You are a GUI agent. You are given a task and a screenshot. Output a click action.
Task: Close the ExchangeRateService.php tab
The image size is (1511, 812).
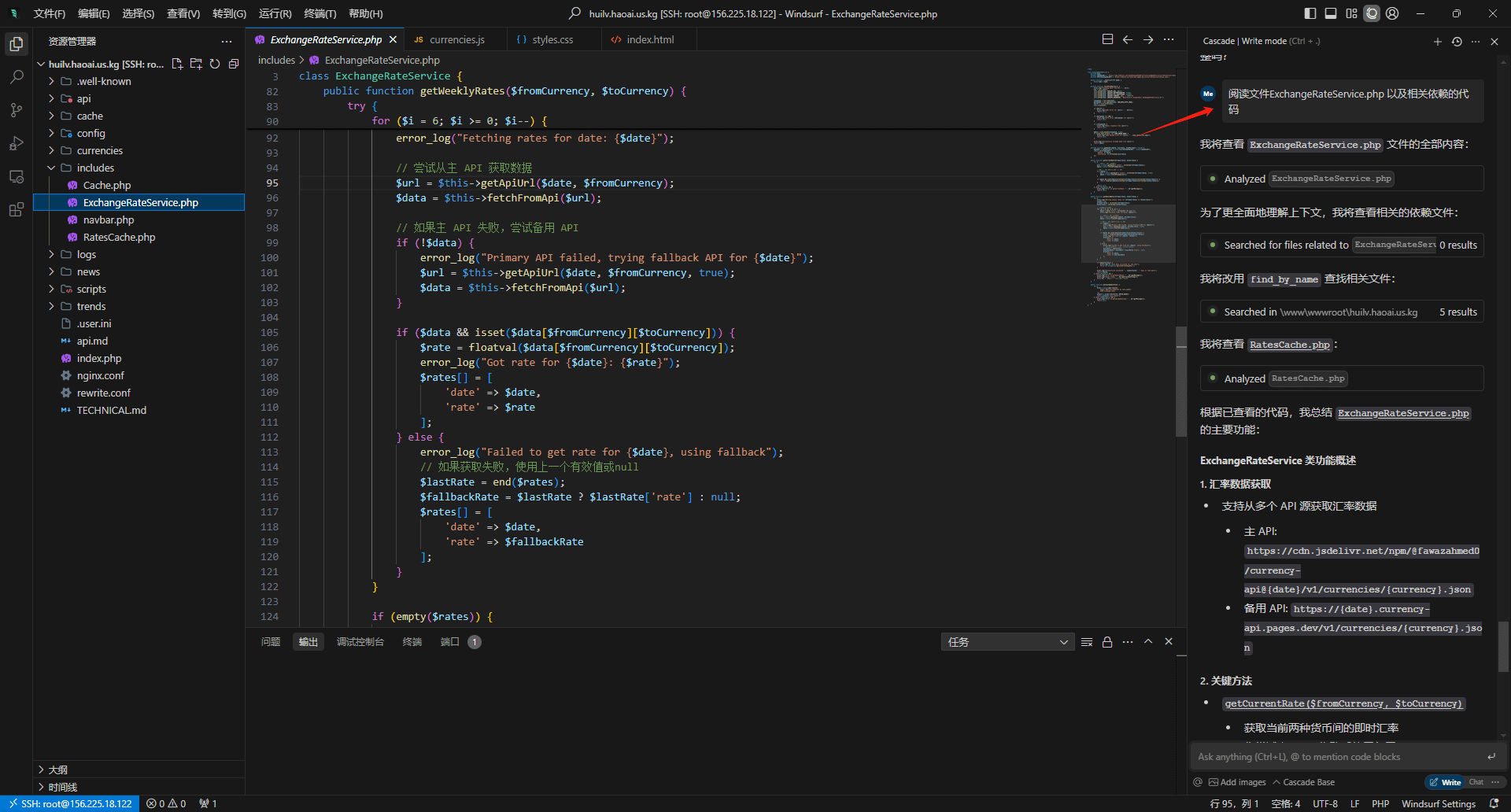393,39
